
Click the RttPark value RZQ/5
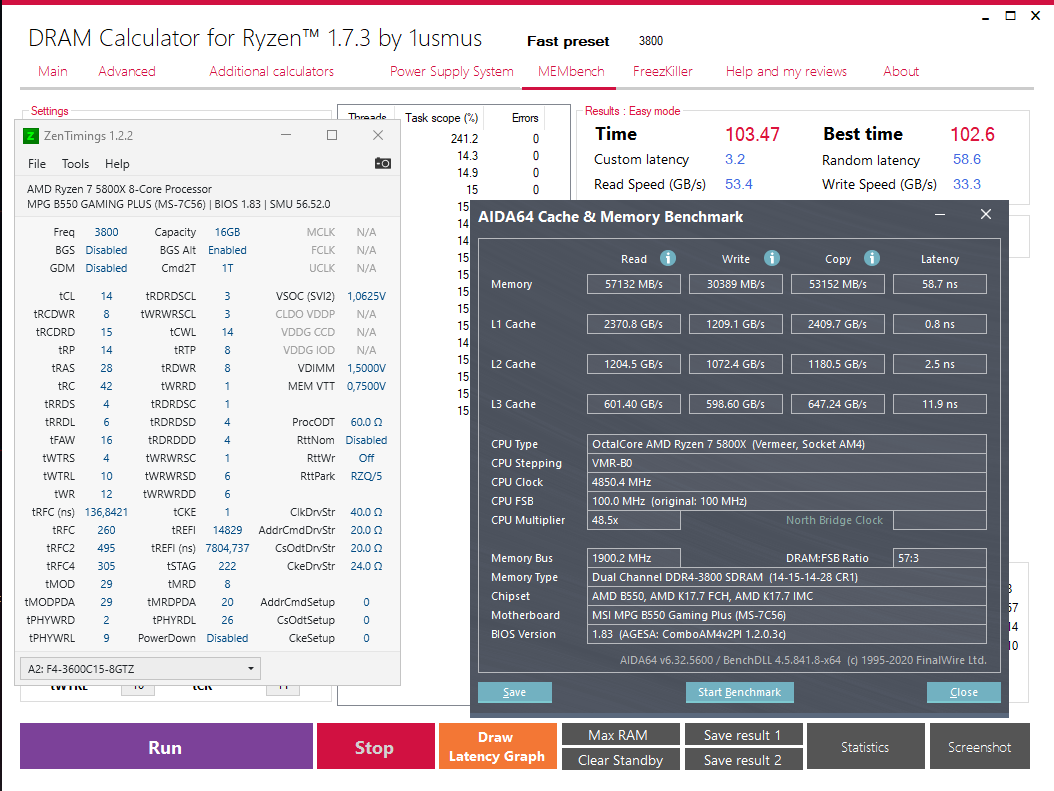tap(366, 476)
